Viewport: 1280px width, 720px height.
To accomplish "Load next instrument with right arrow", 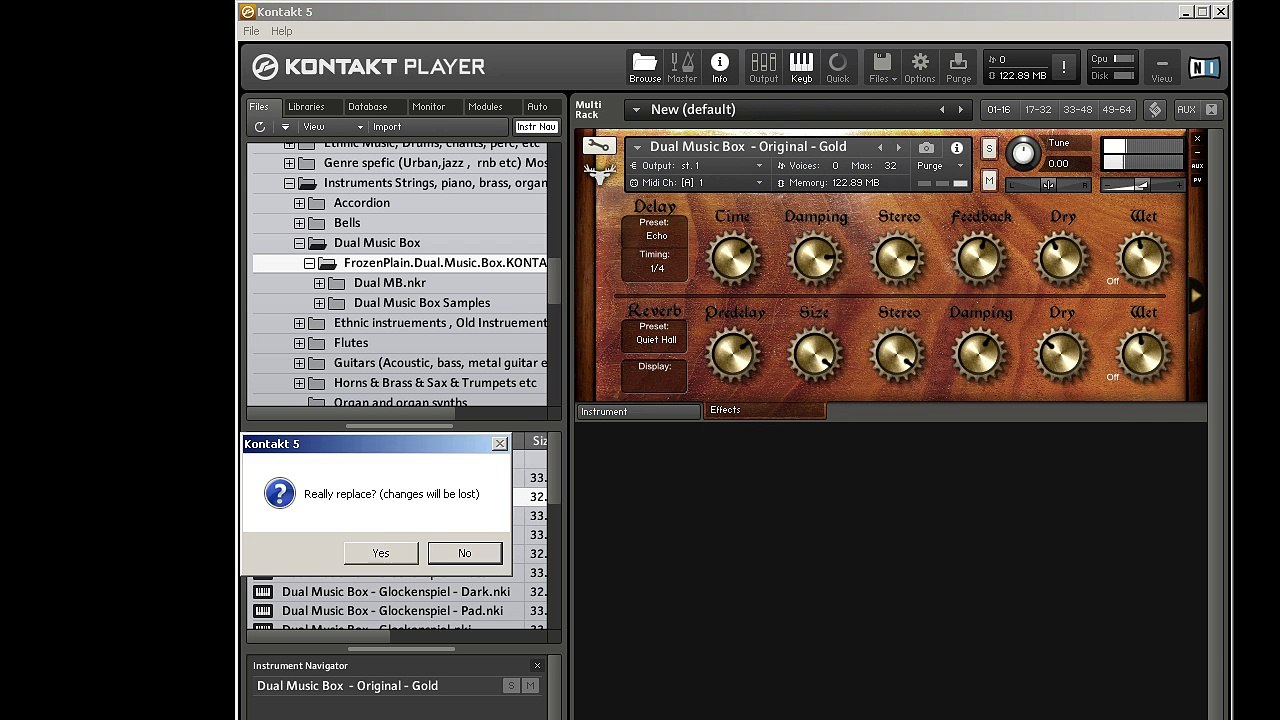I will [898, 147].
